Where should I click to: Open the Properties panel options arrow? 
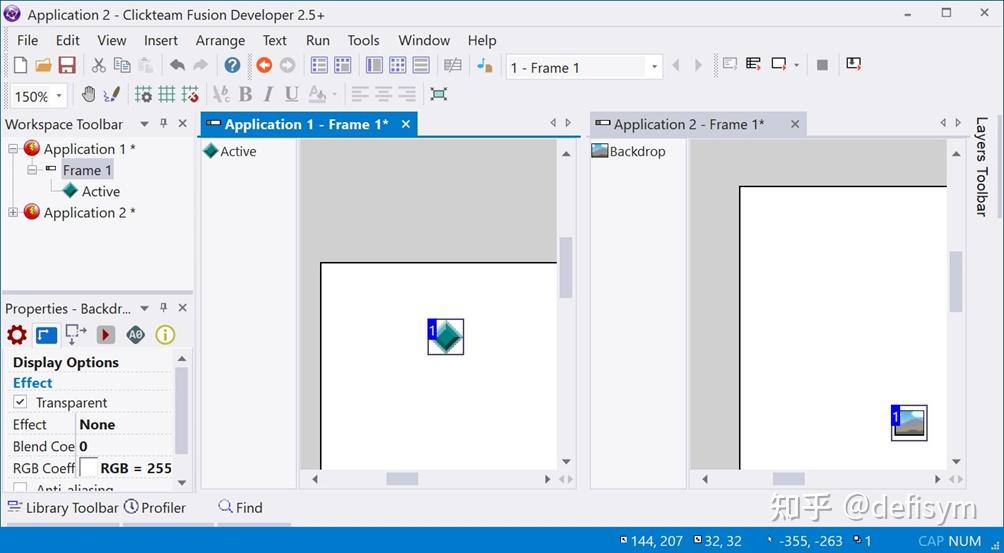(x=145, y=308)
